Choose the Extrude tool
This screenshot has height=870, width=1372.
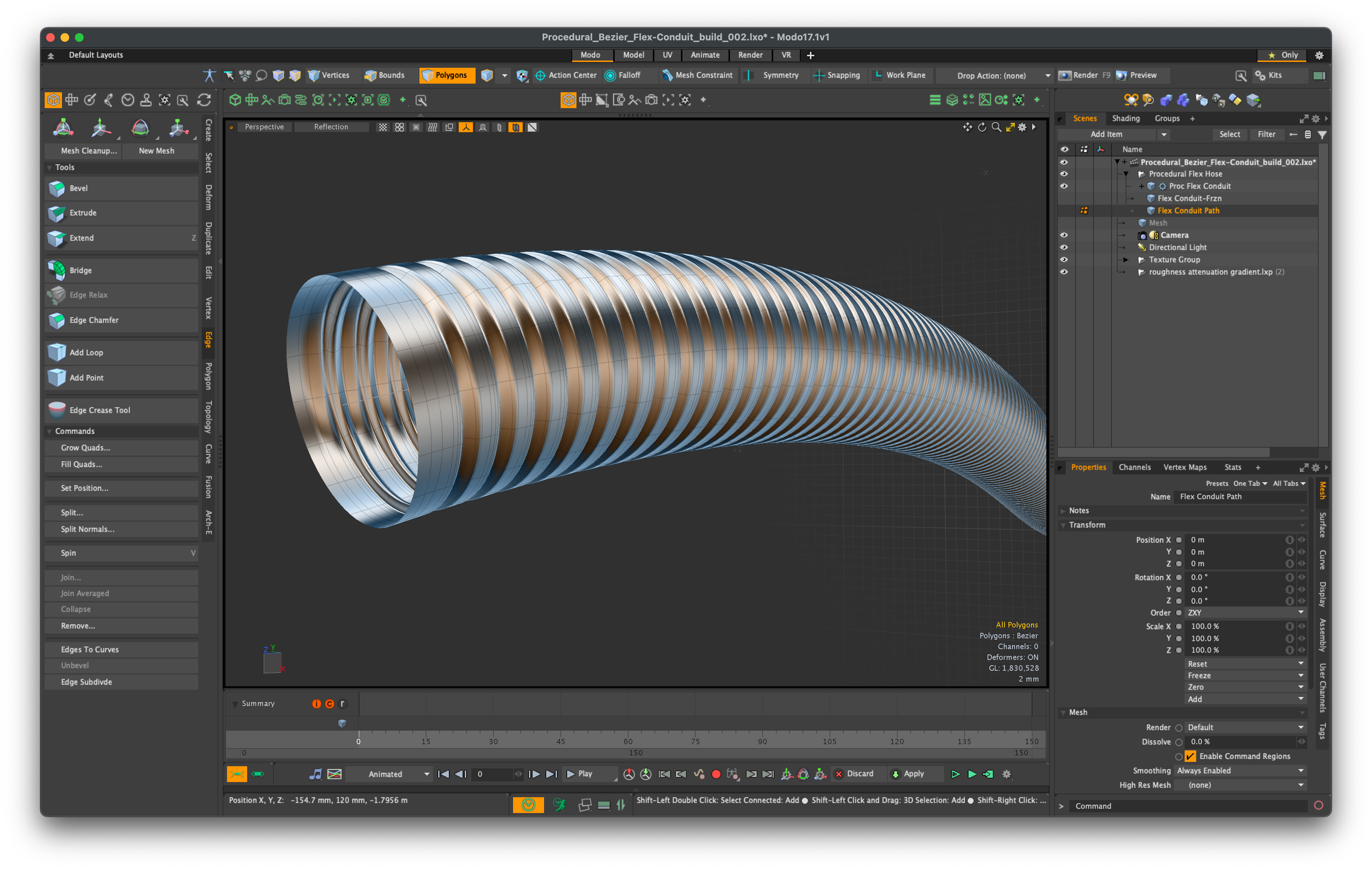click(x=121, y=213)
